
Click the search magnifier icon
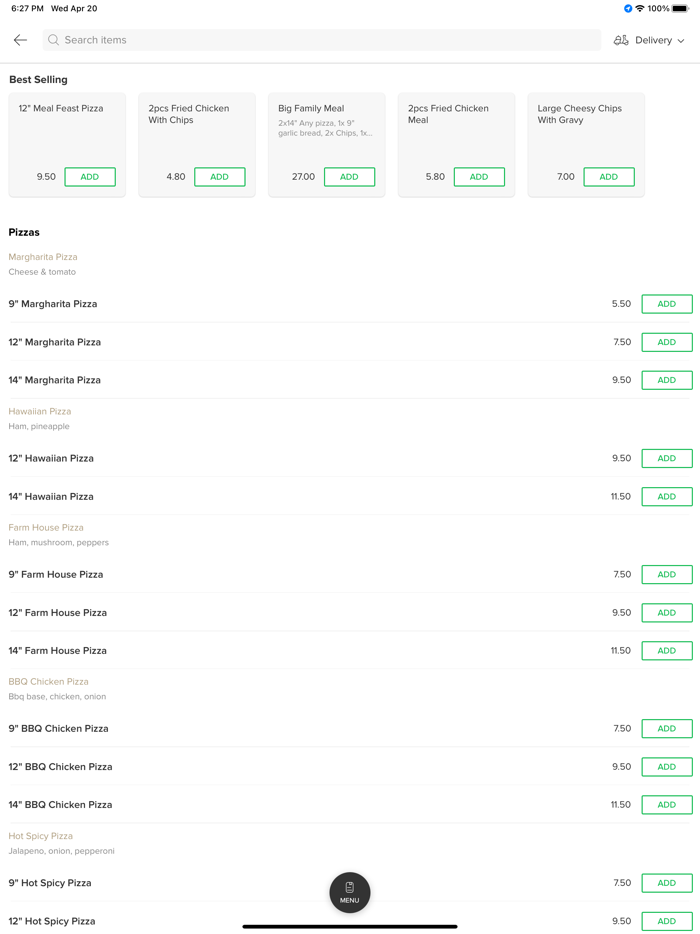54,40
